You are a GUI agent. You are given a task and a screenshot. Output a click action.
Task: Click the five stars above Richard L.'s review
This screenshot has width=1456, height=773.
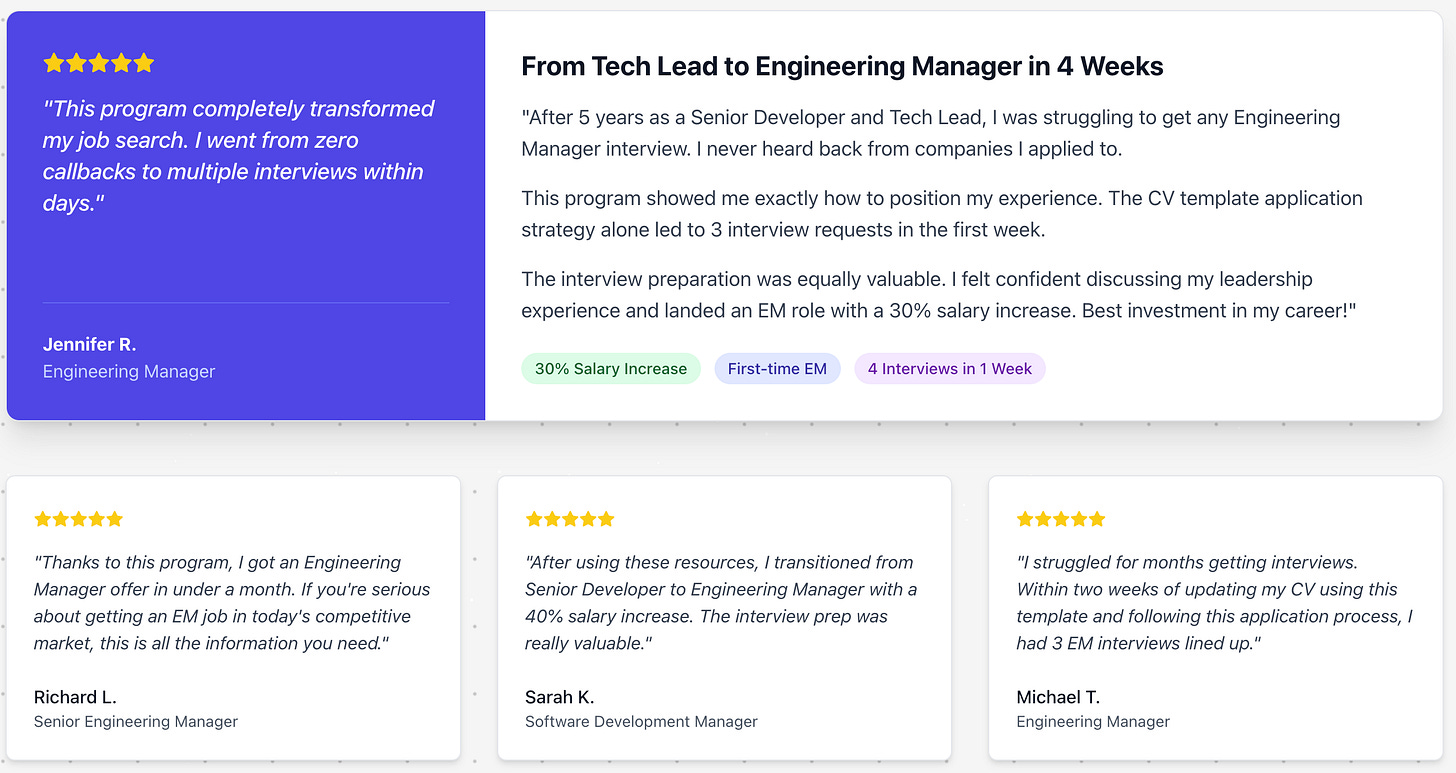click(78, 519)
